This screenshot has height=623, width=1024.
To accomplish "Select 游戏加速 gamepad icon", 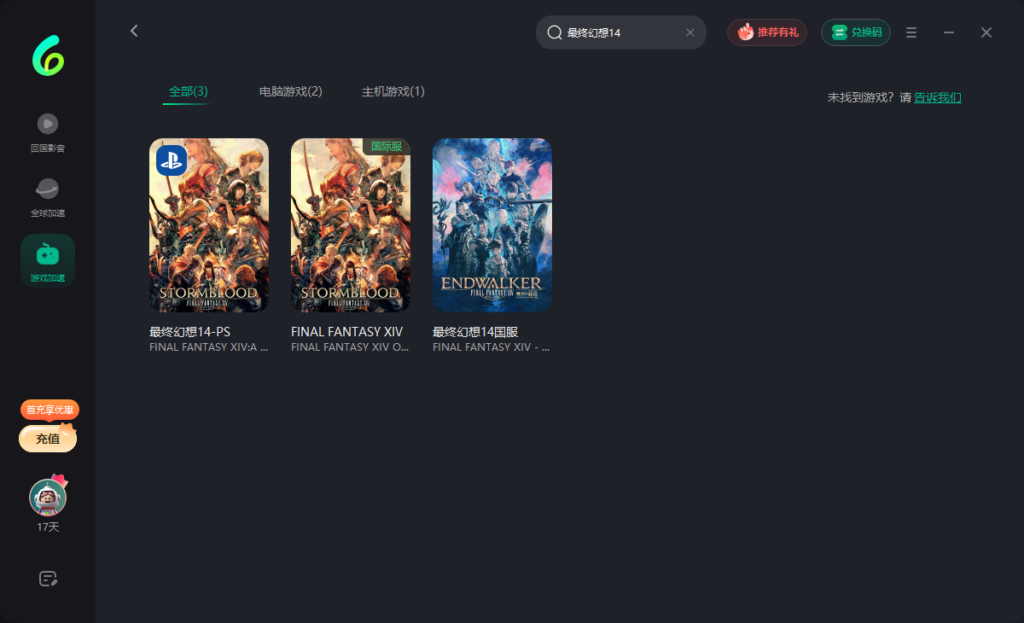I will 47,255.
